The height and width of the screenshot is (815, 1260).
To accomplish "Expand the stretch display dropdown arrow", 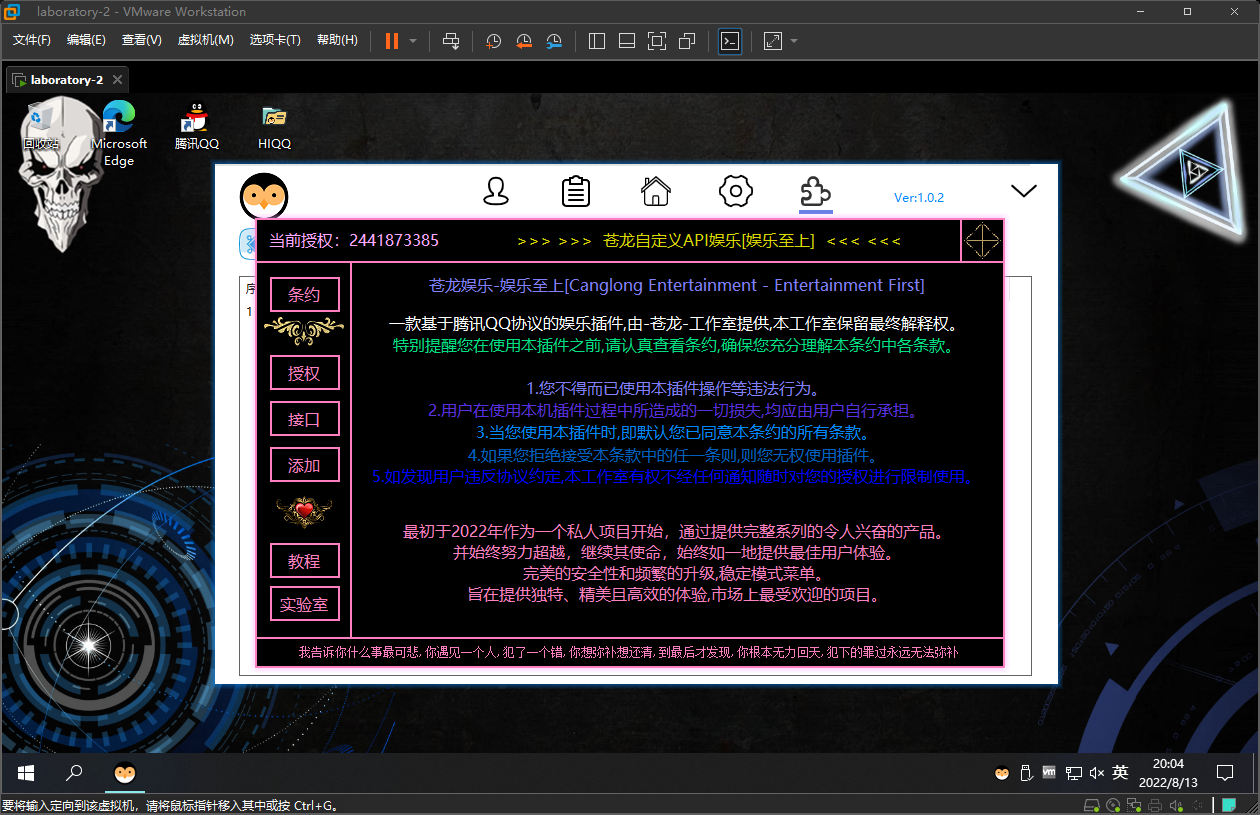I will coord(794,41).
